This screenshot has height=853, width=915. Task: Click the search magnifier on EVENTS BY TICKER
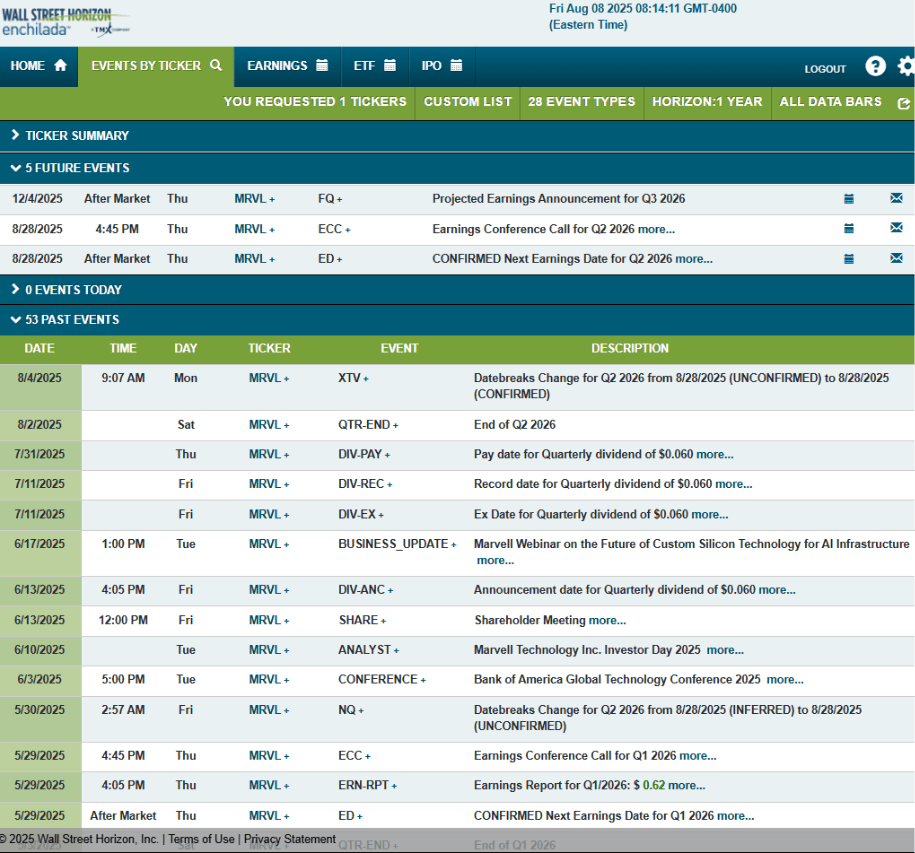coord(214,66)
